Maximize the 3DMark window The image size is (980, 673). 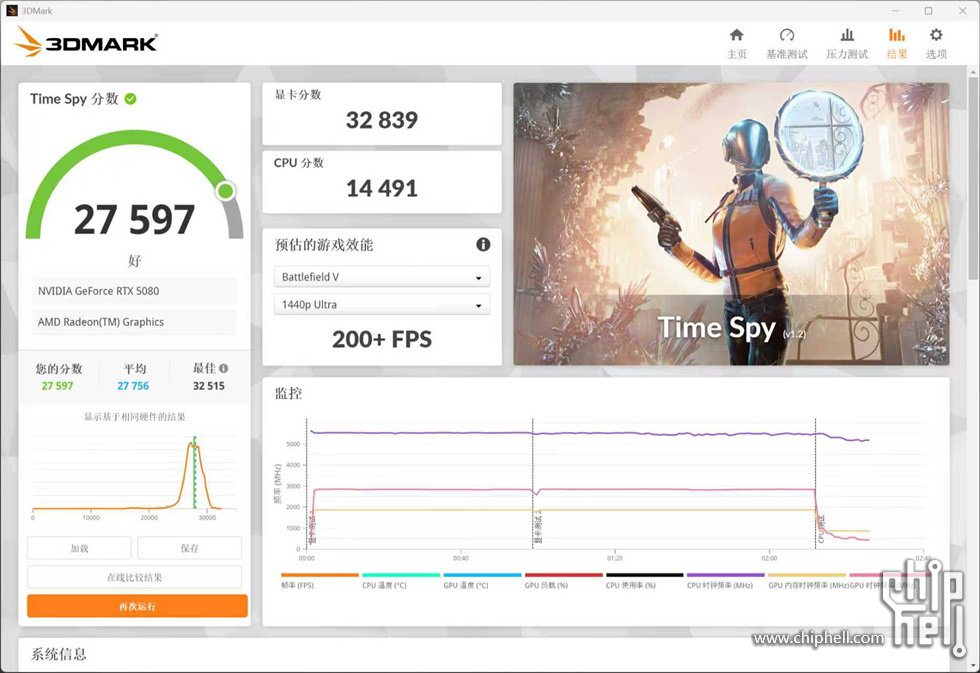(929, 11)
